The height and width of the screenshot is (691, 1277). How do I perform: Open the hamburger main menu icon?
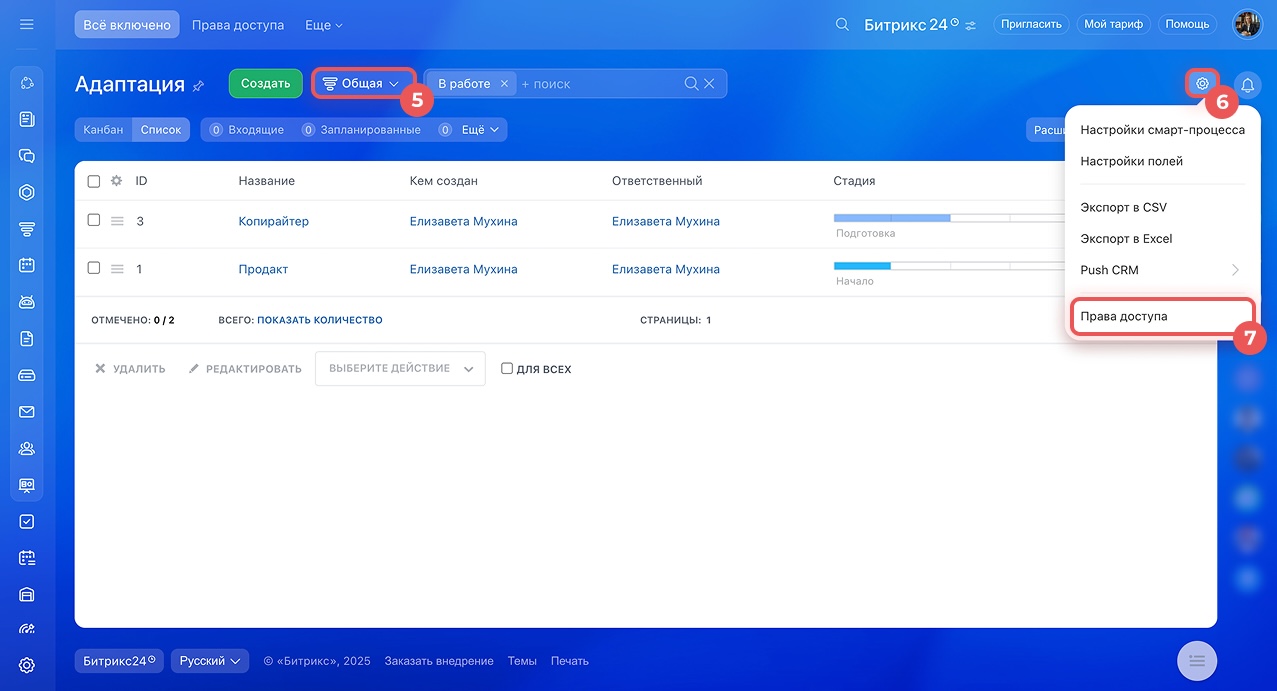pyautogui.click(x=27, y=24)
